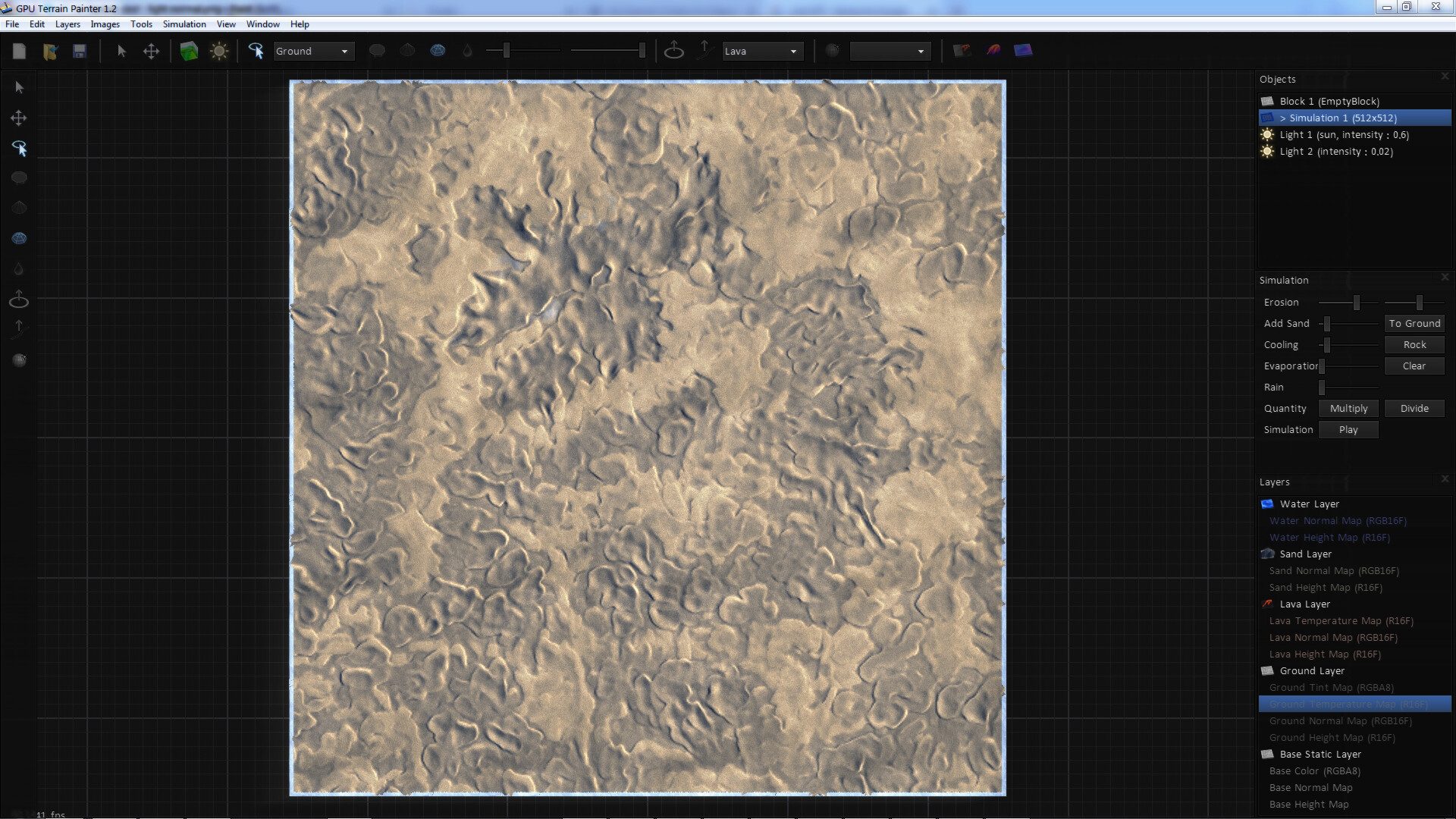Open the Simulation menu

pos(184,24)
